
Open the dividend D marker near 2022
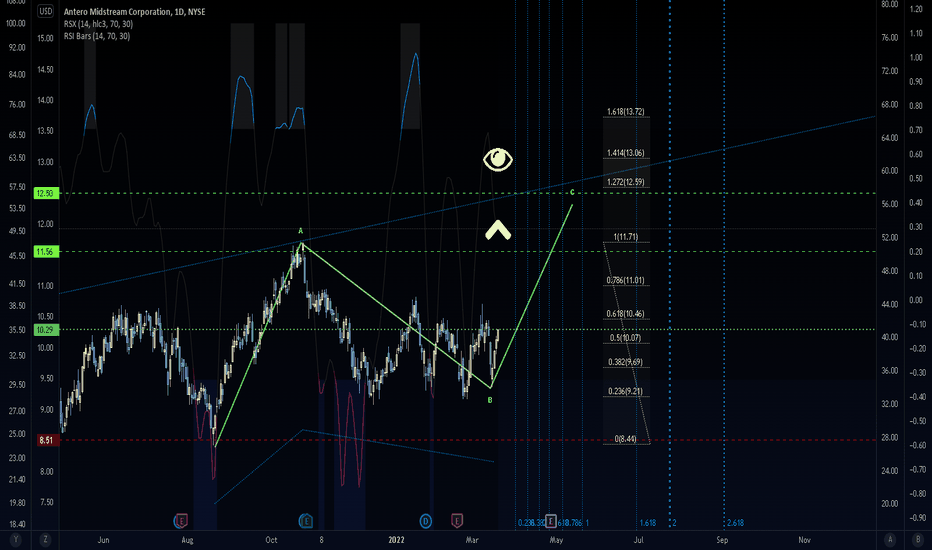pyautogui.click(x=426, y=521)
